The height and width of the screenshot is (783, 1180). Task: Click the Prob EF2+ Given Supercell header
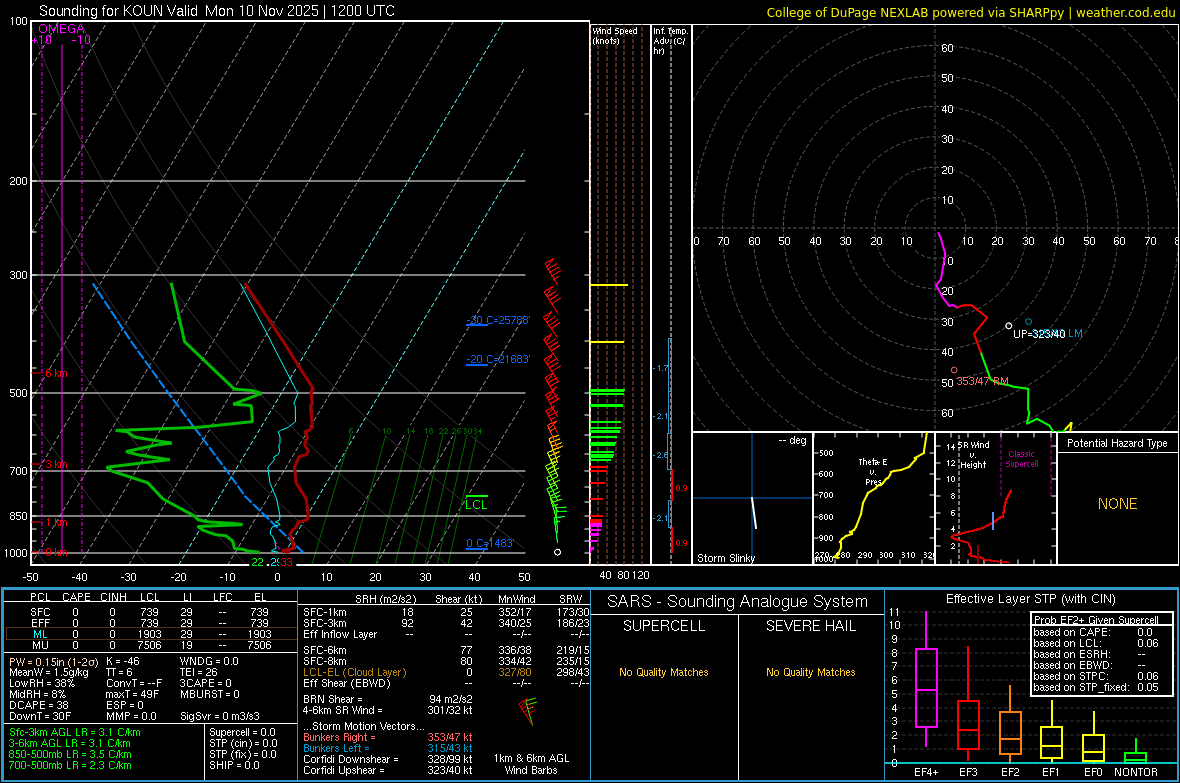(1096, 620)
